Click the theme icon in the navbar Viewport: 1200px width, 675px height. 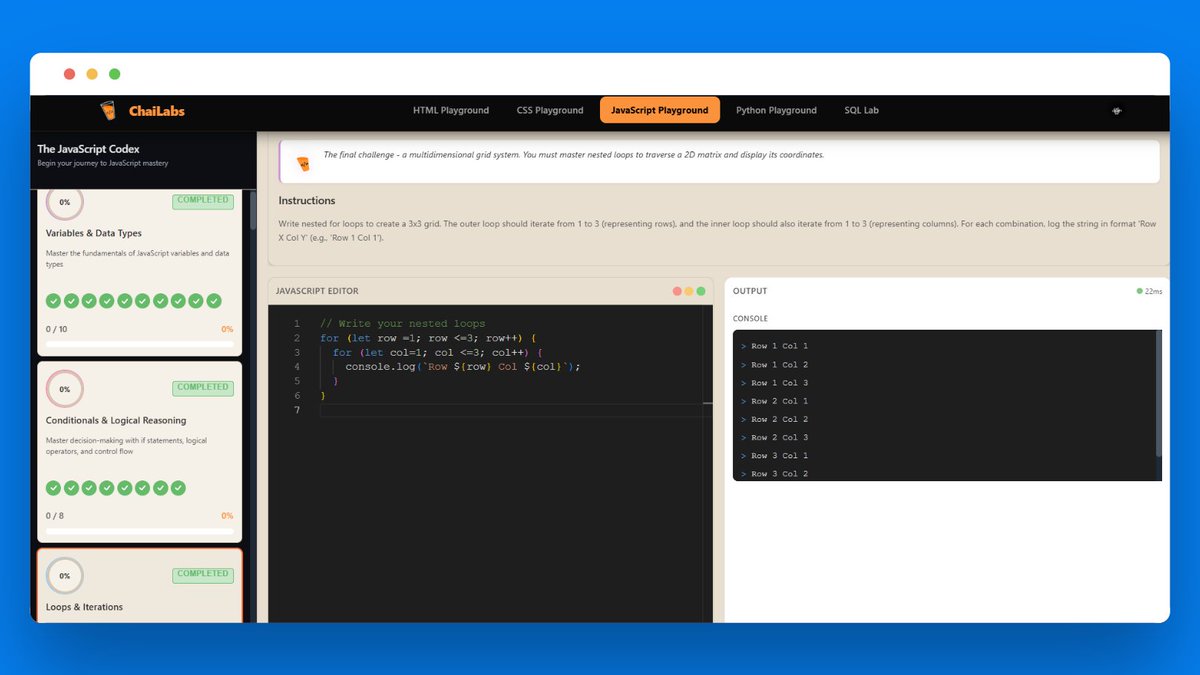(1117, 111)
